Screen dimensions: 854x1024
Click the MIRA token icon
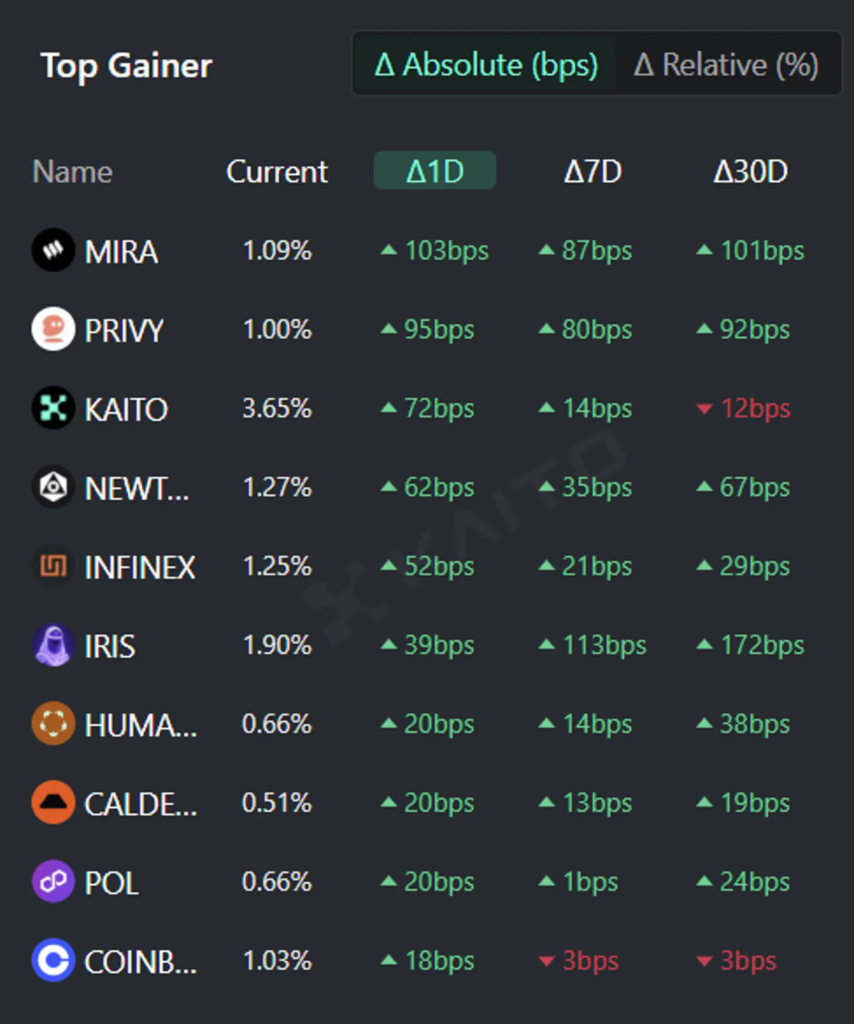pyautogui.click(x=53, y=250)
